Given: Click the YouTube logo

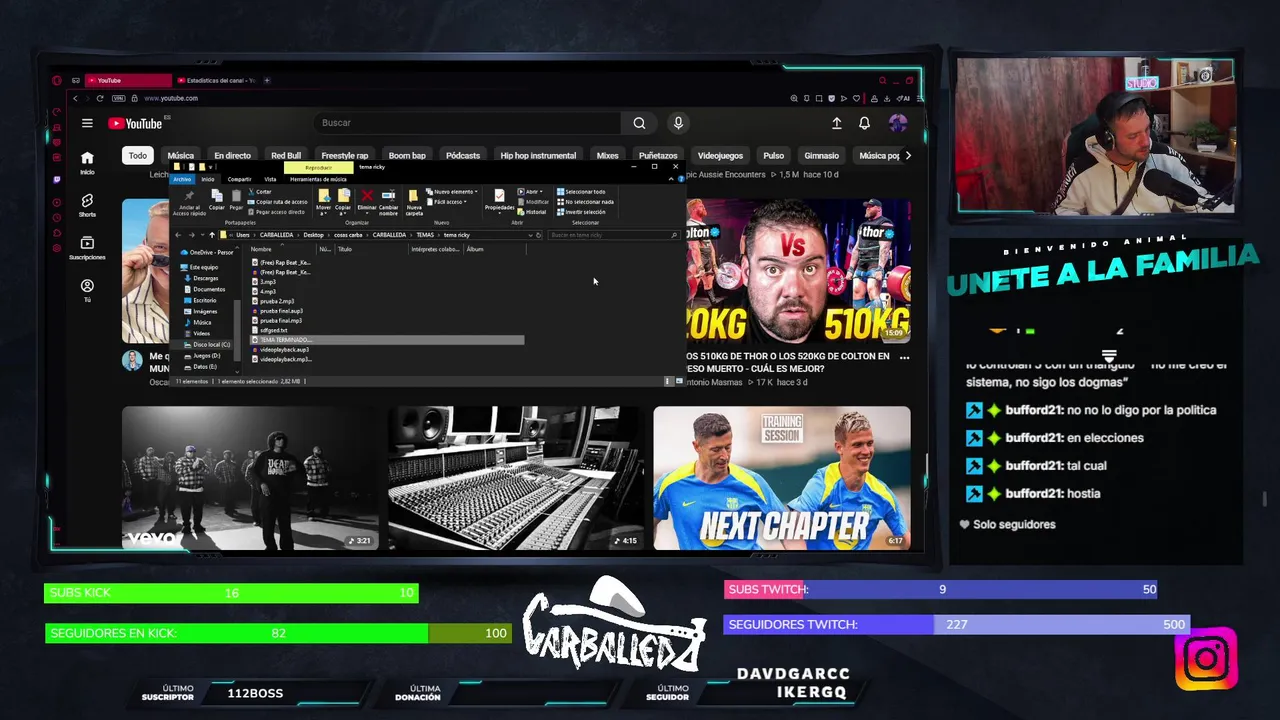Looking at the screenshot, I should [135, 123].
